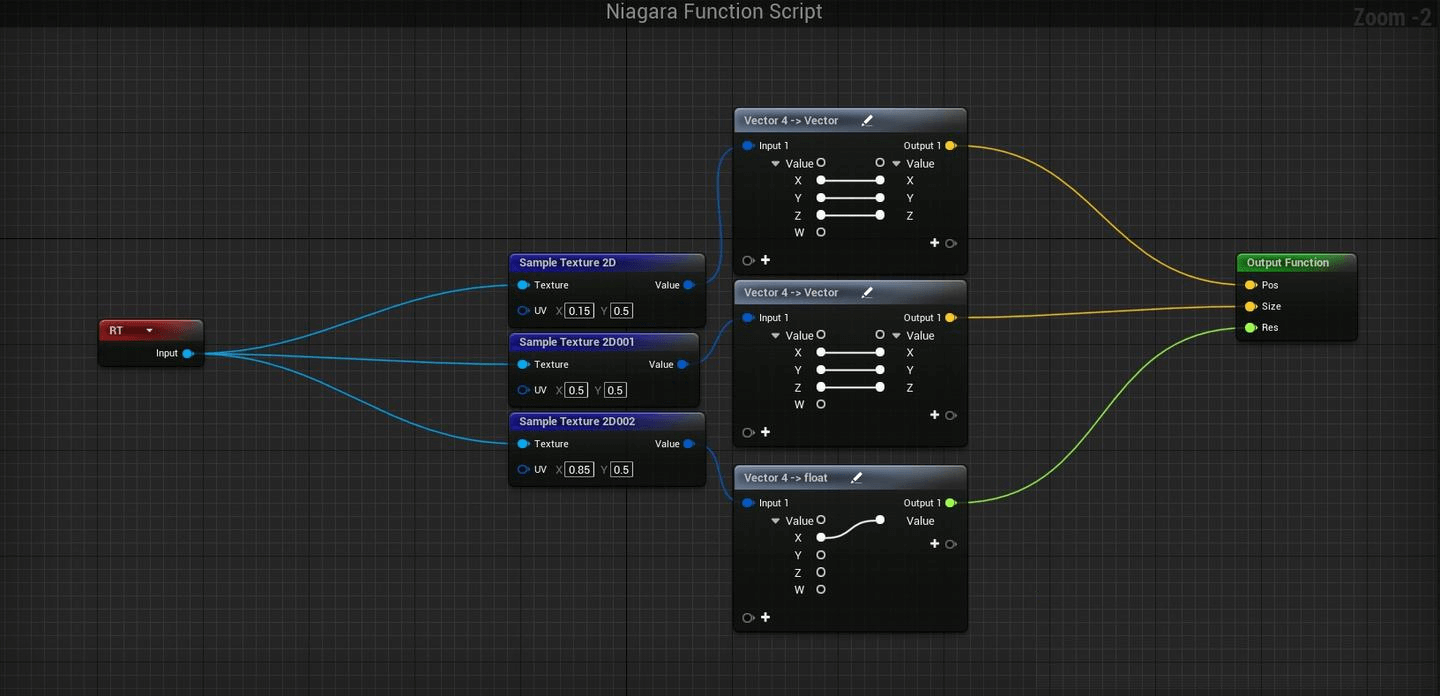This screenshot has width=1440, height=696.
Task: Click Input 1 pin of middle Vector 4 -> Vector
Action: coord(748,318)
